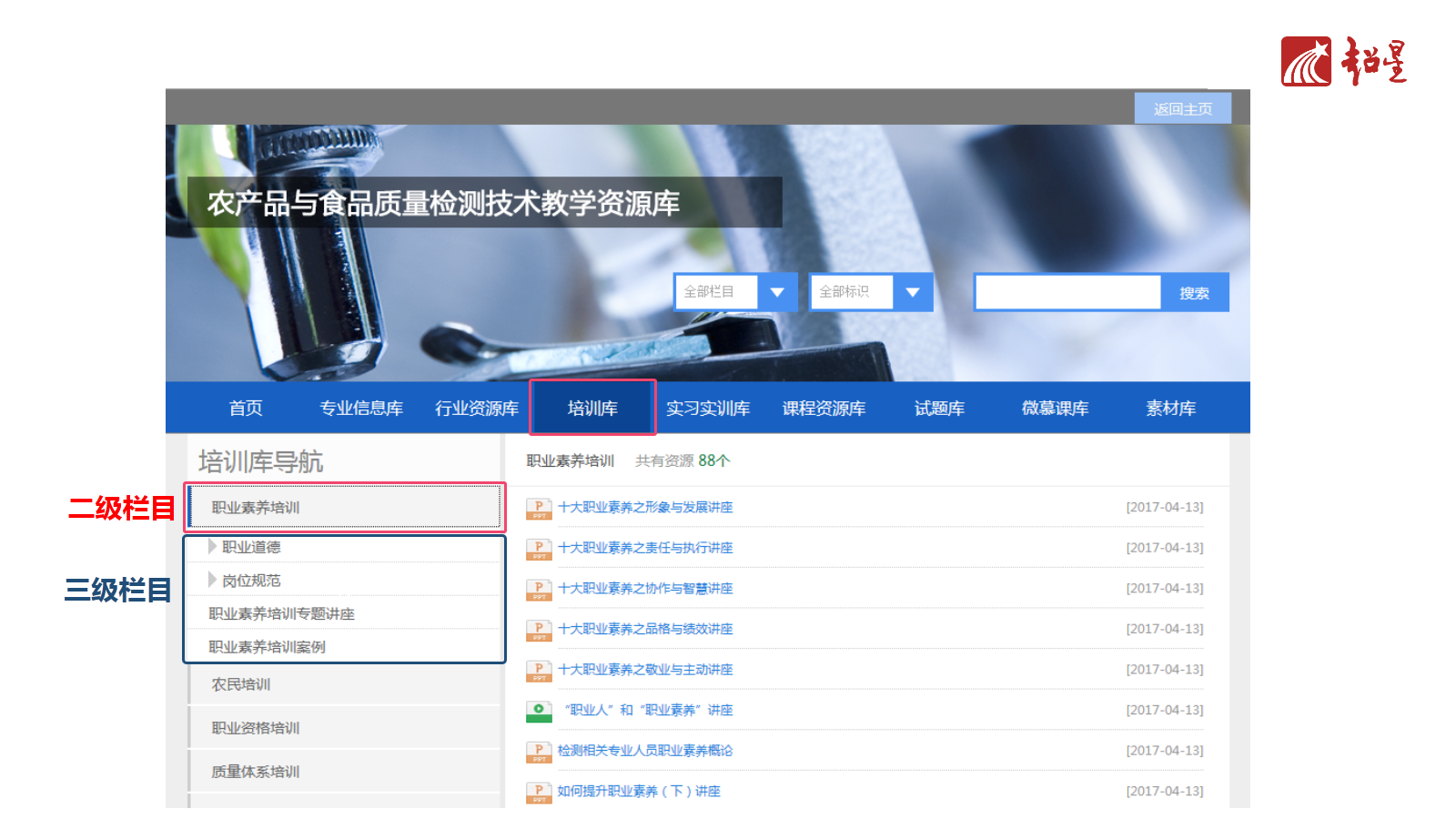The width and height of the screenshot is (1456, 819).
Task: Select the 培训库 tab
Action: 592,408
